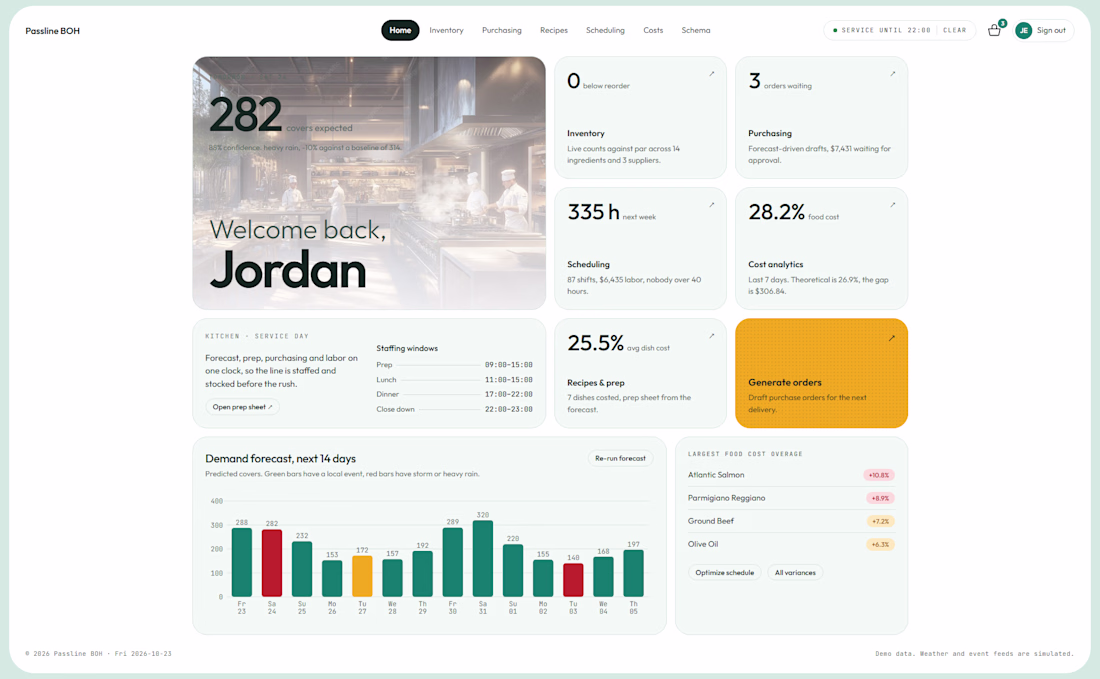Open the Purchasing card arrow icon
The width and height of the screenshot is (1100, 679).
coord(892,74)
